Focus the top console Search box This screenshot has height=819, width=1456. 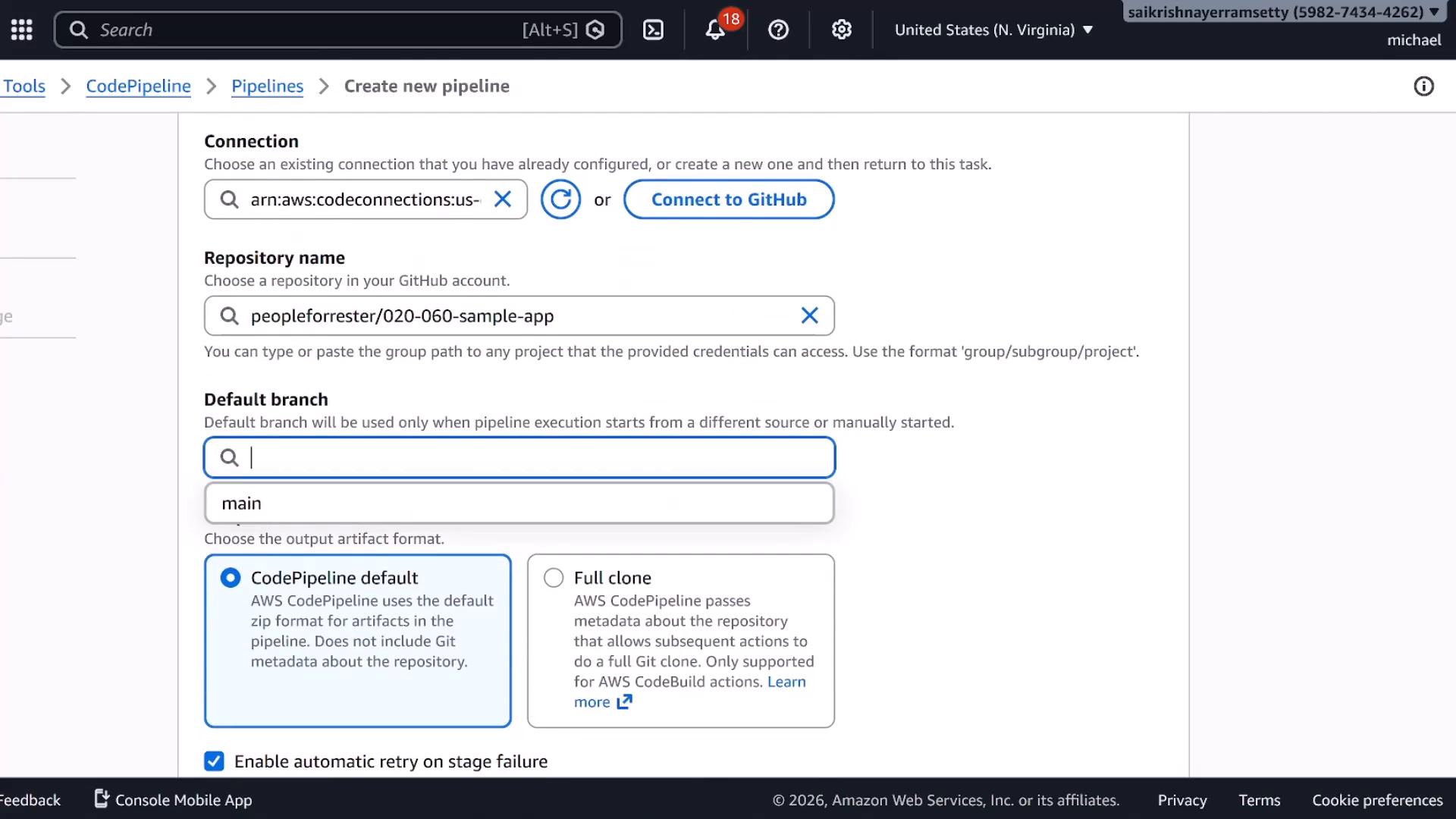click(337, 30)
